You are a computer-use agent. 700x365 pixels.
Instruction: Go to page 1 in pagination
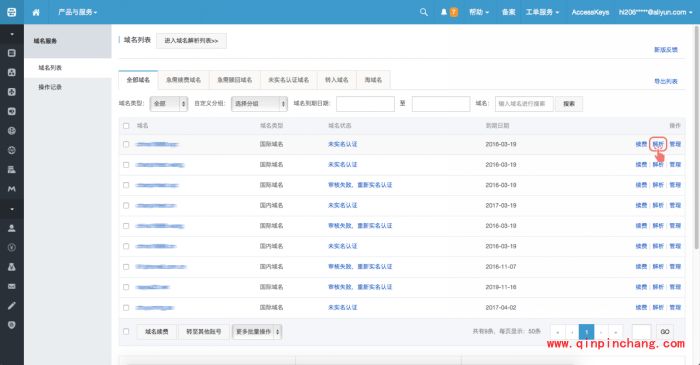click(x=586, y=332)
